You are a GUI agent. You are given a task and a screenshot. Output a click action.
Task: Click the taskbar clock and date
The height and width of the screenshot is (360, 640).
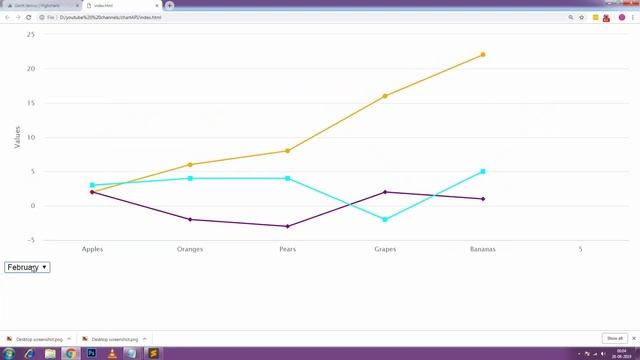(x=622, y=353)
